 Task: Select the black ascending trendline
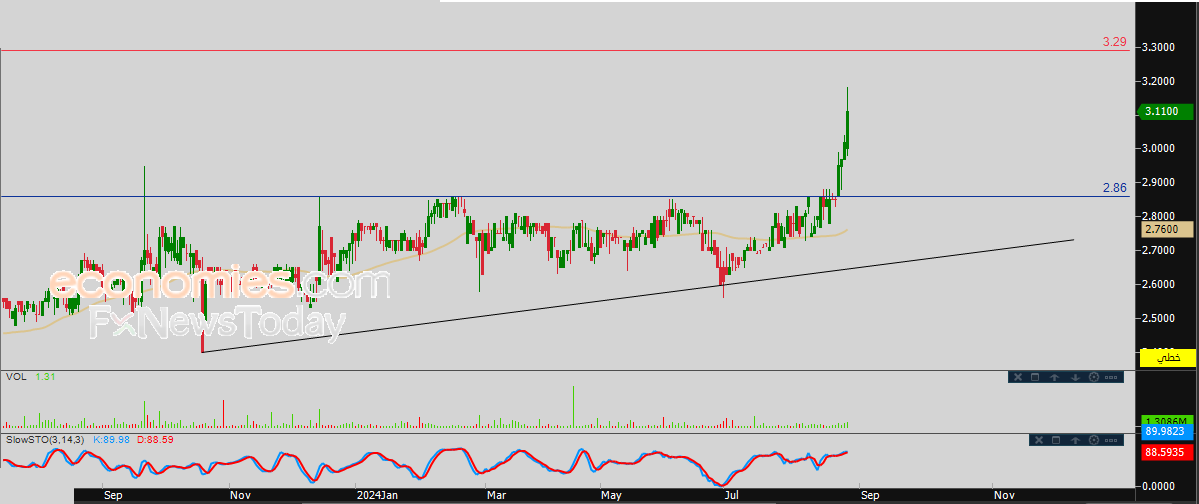[638, 296]
